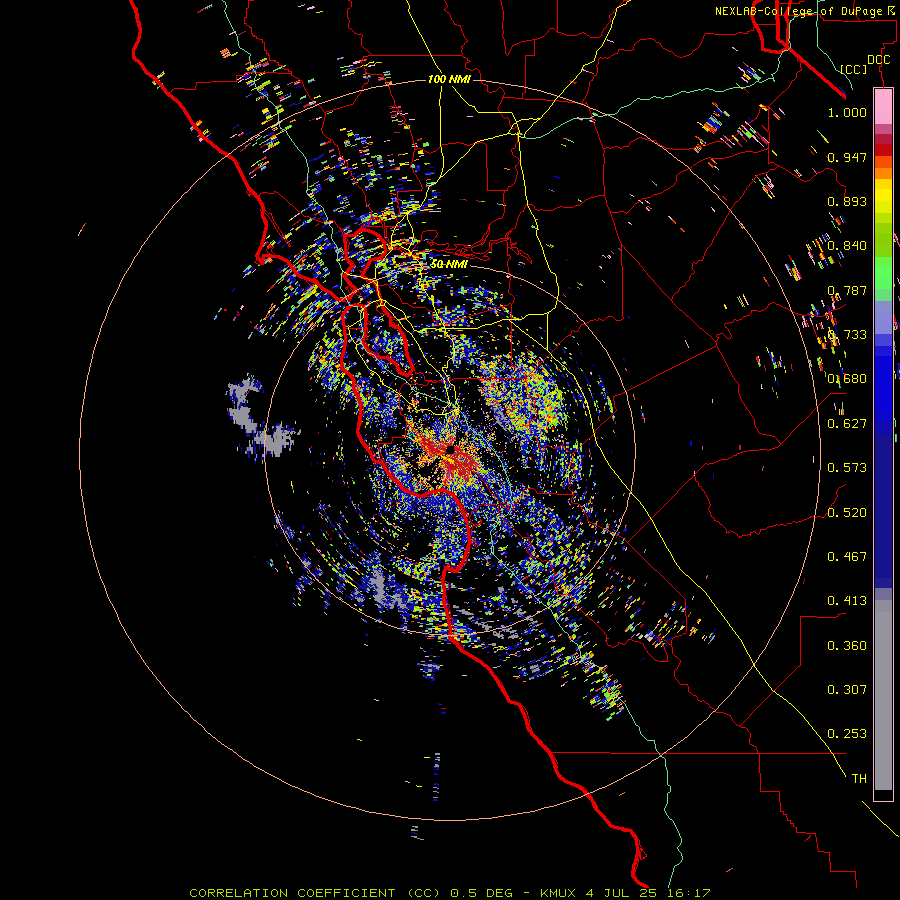Select the 0.520 legend value

847,513
